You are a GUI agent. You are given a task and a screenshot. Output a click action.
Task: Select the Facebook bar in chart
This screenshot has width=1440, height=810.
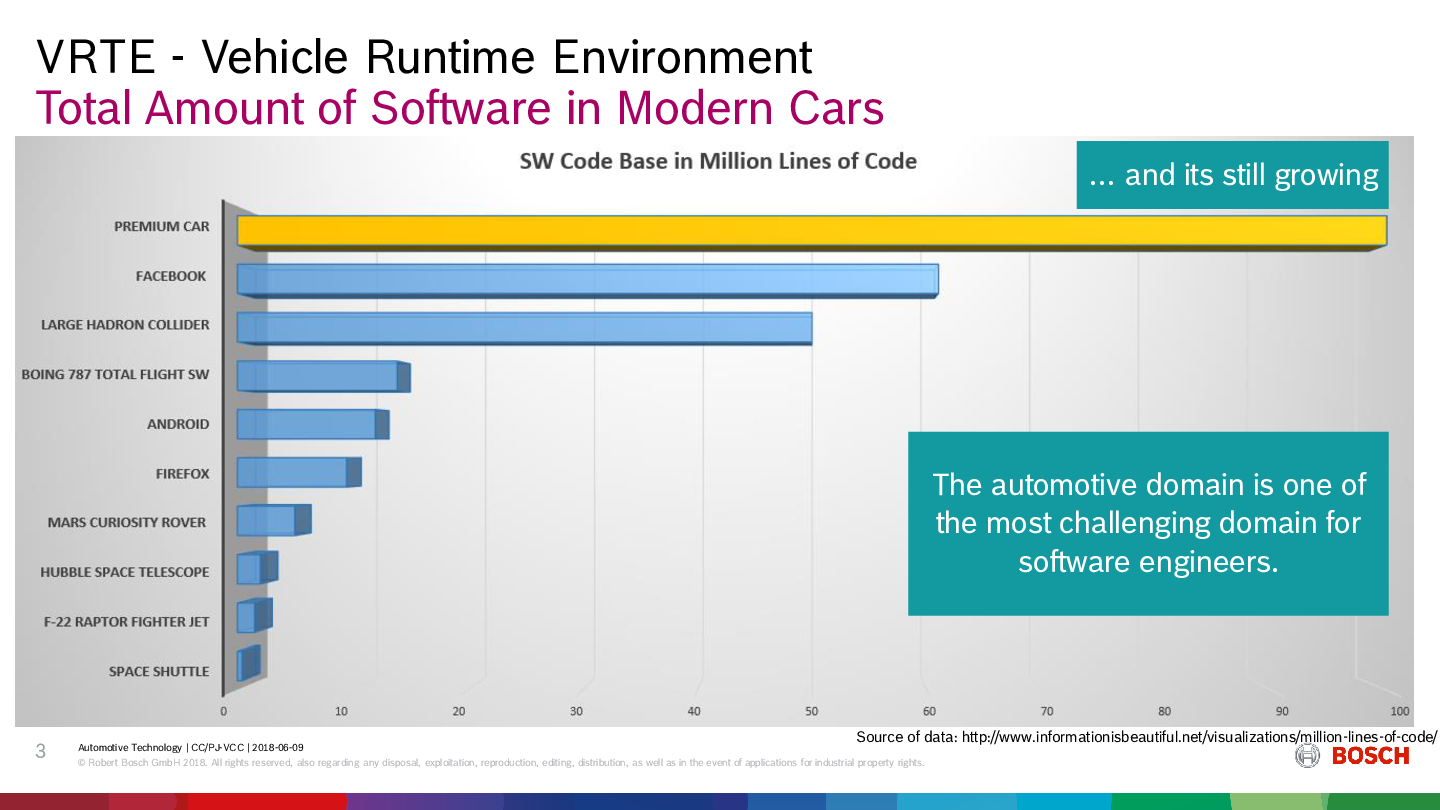(x=587, y=280)
